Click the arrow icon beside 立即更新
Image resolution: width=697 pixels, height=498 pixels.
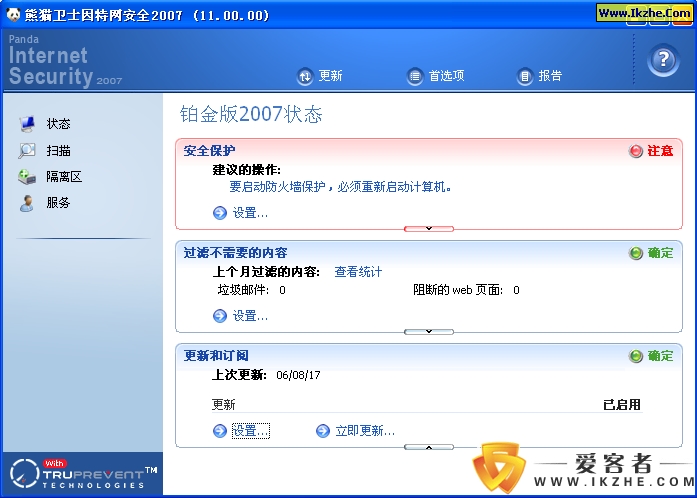323,431
